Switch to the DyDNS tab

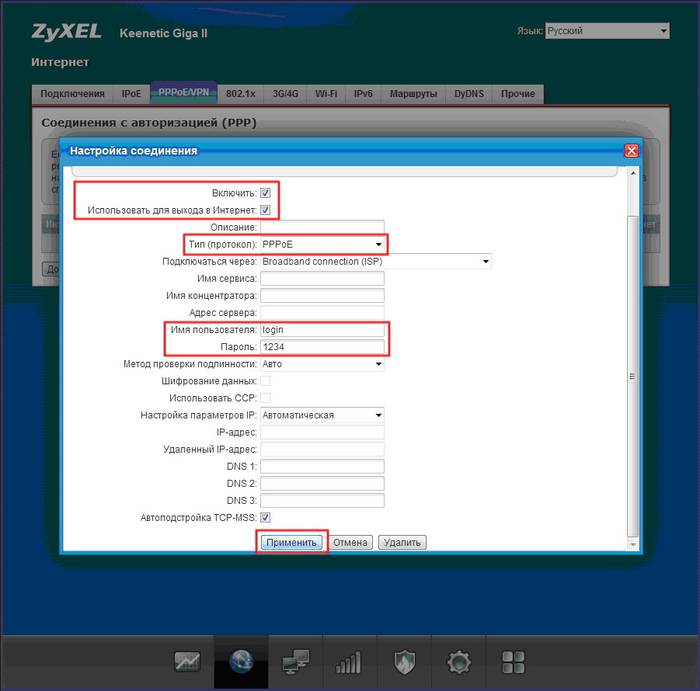tap(469, 94)
